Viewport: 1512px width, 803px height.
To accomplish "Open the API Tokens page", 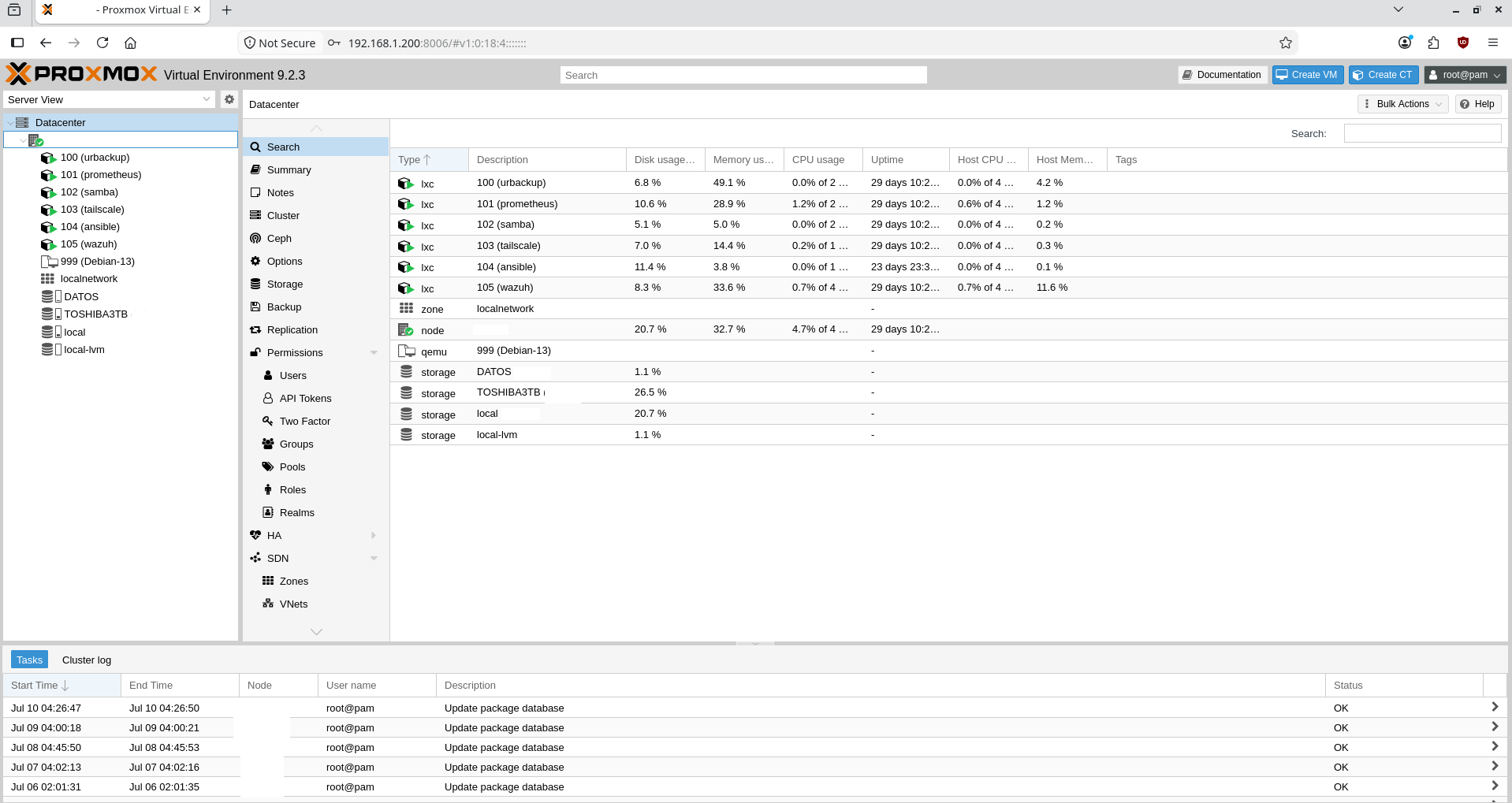I will tap(316, 398).
